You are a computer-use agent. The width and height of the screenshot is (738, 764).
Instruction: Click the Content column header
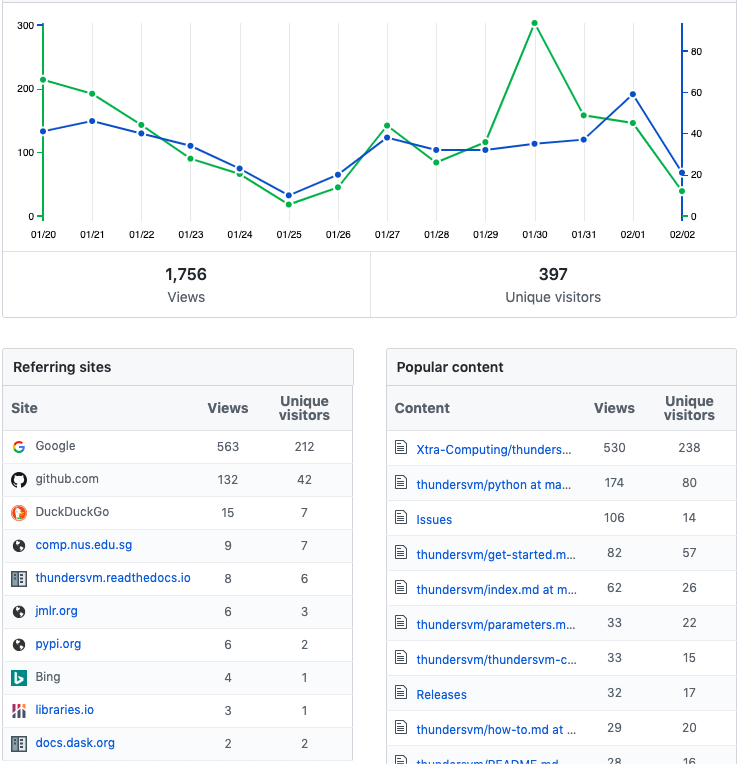[x=422, y=408]
